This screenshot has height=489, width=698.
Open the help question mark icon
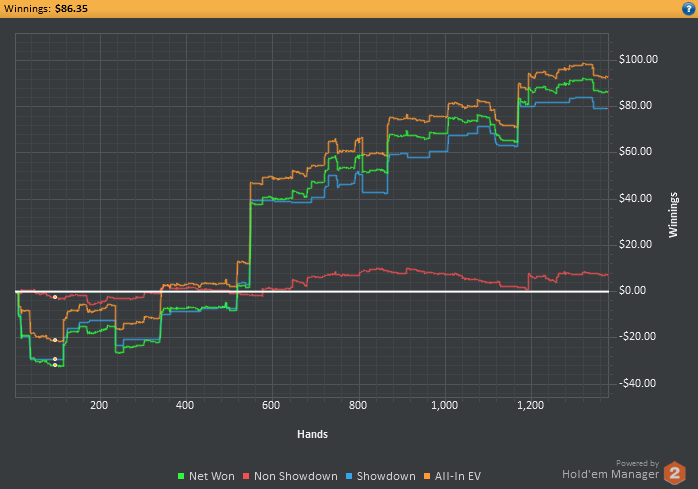688,8
